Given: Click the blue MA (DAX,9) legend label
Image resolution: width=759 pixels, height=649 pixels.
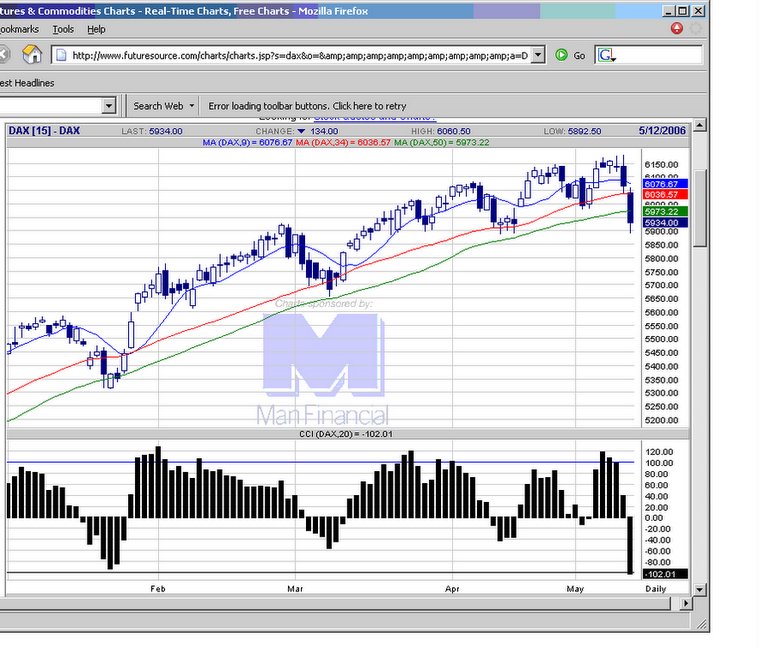Looking at the screenshot, I should point(247,143).
